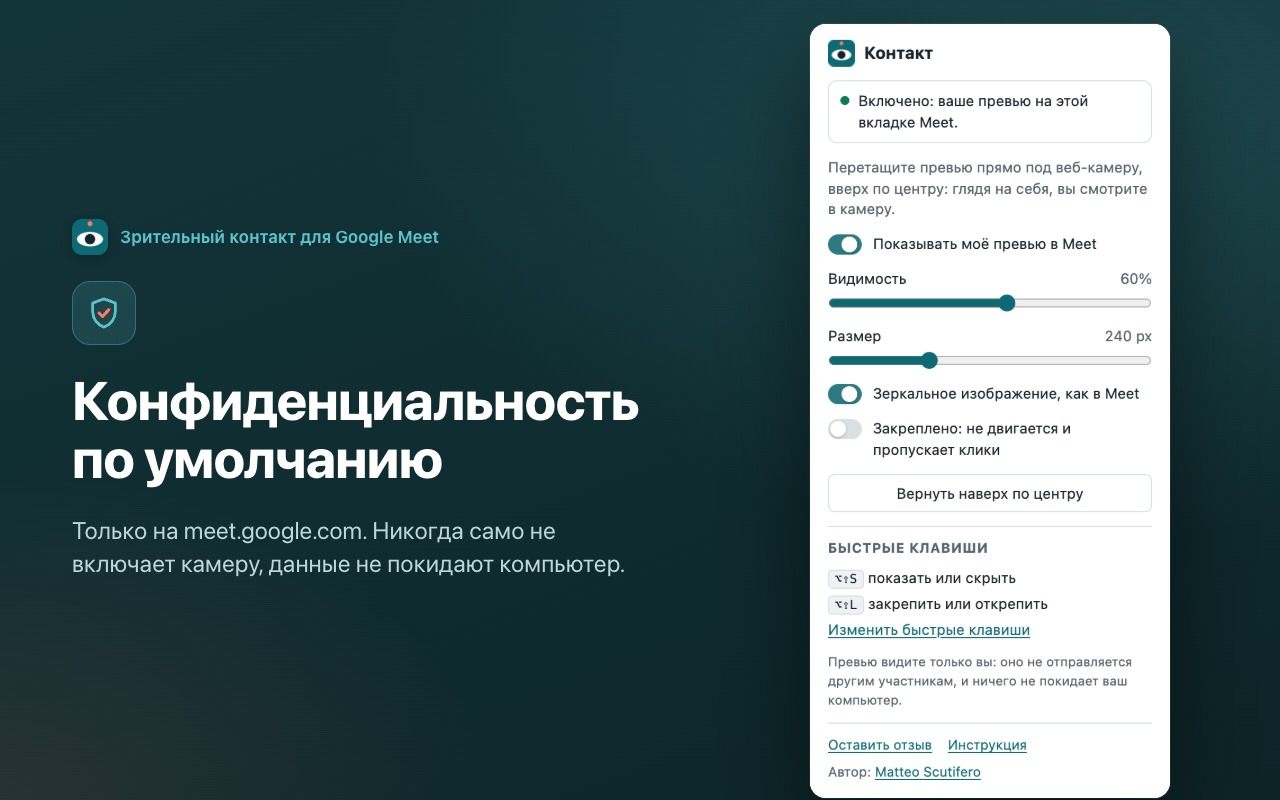
Task: Open the Изменить быстрые клавиши link
Action: (x=929, y=630)
